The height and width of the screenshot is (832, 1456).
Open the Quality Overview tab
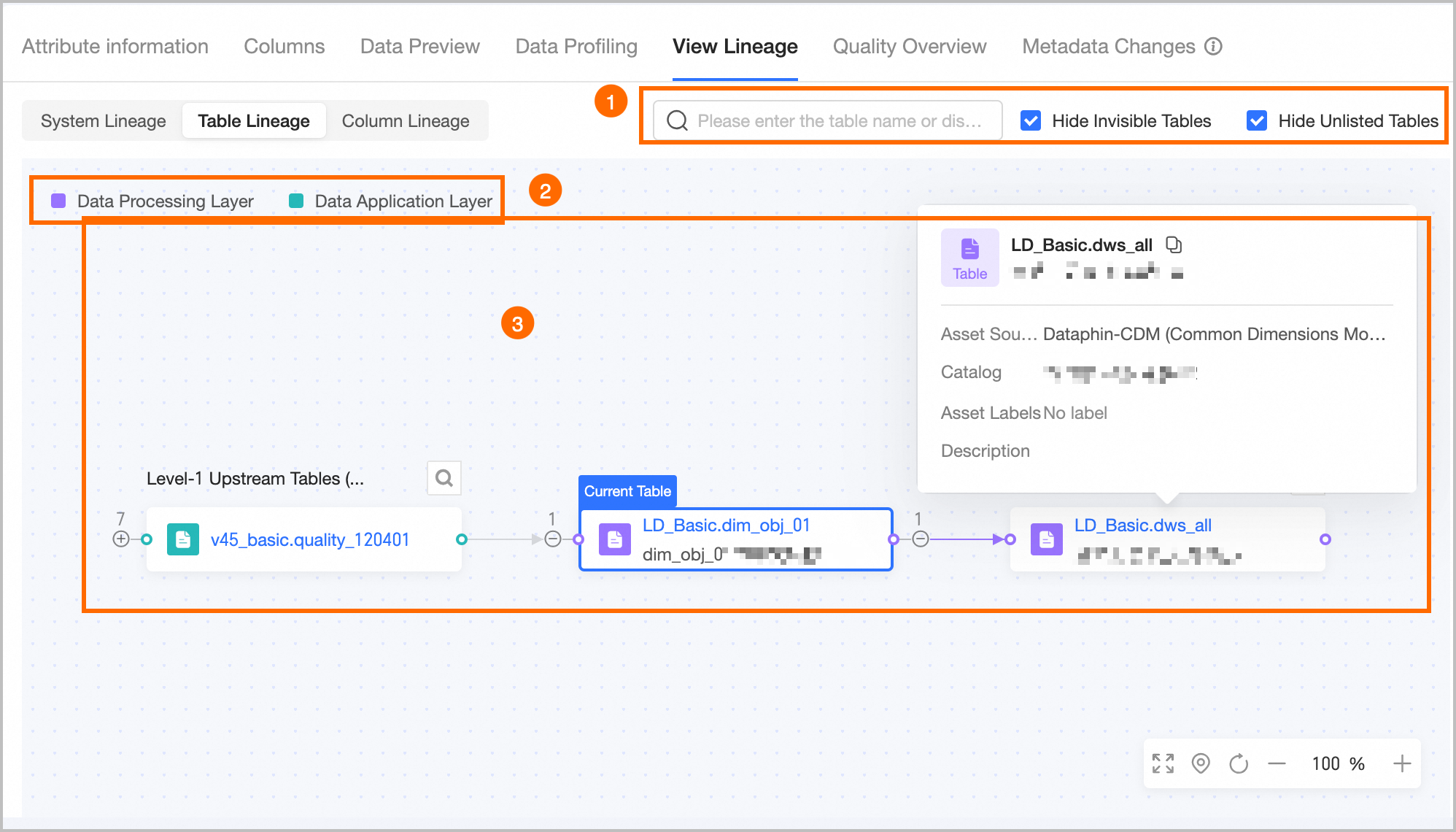pos(909,46)
